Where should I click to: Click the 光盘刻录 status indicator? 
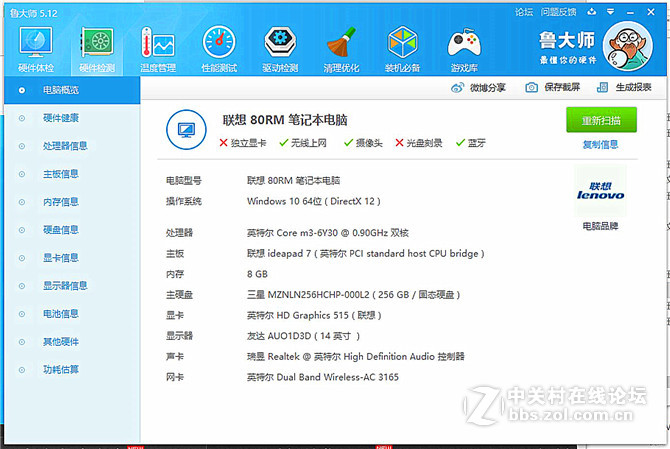(x=419, y=143)
